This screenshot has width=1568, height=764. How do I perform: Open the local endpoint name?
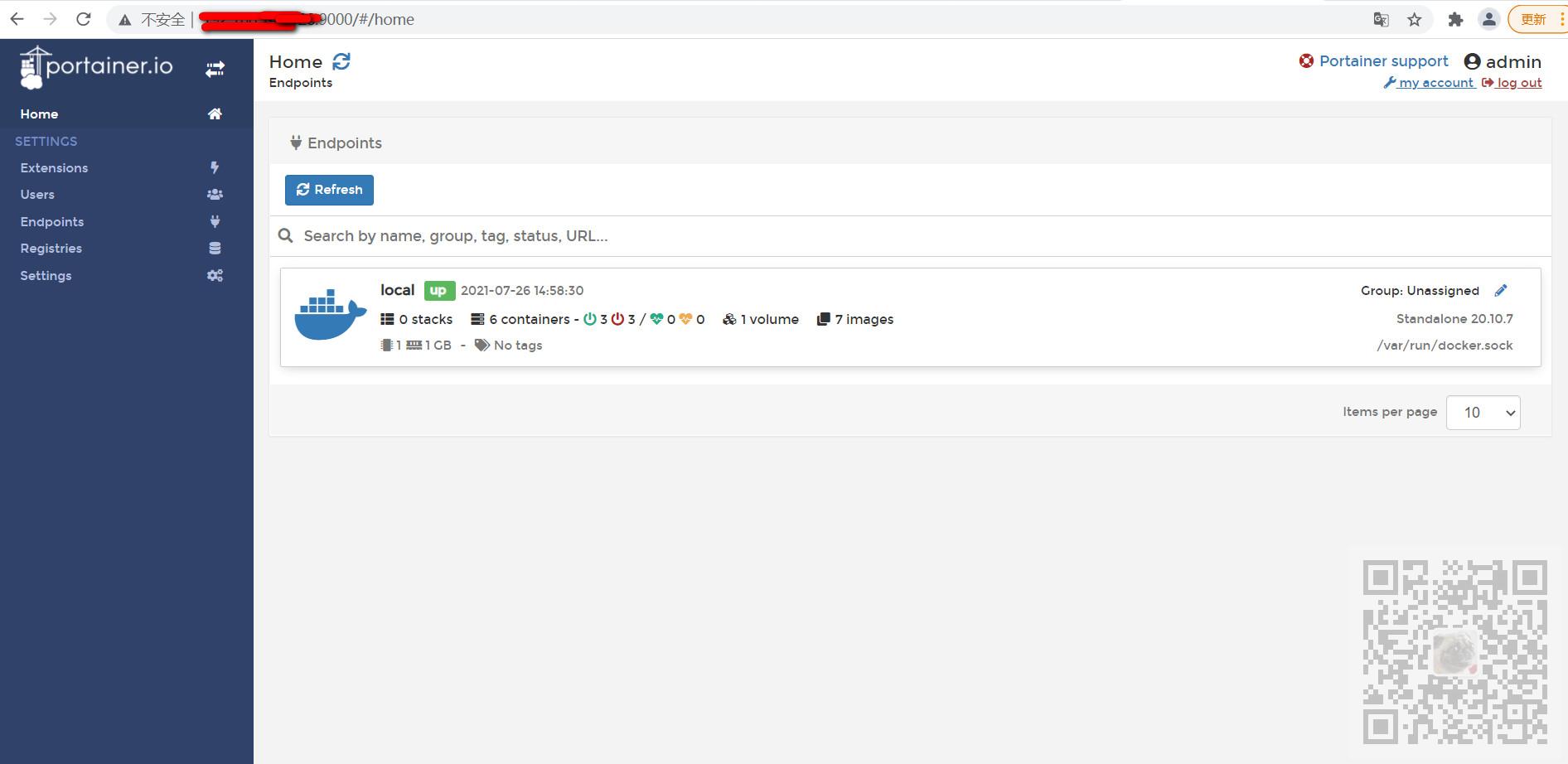click(397, 290)
